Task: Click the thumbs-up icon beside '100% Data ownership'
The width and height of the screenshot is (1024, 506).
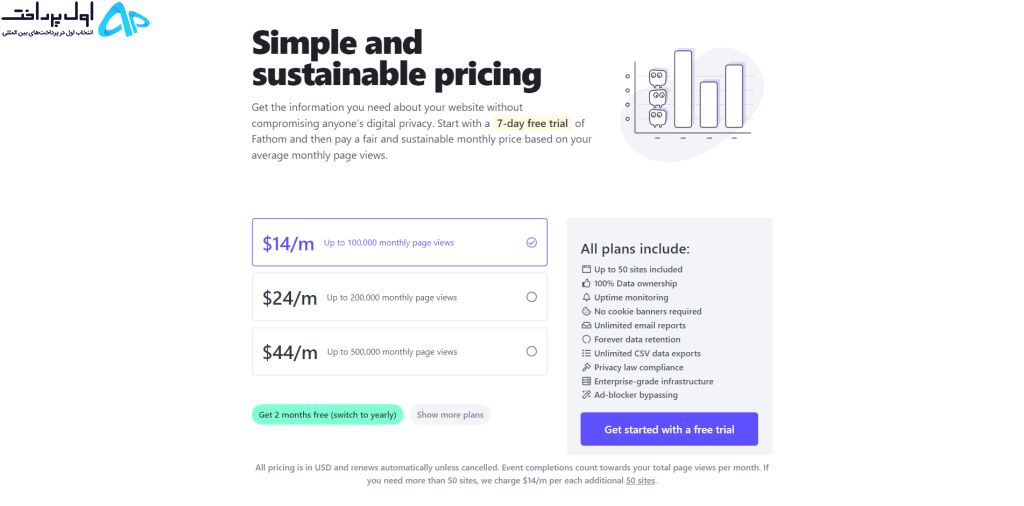Action: pyautogui.click(x=586, y=283)
